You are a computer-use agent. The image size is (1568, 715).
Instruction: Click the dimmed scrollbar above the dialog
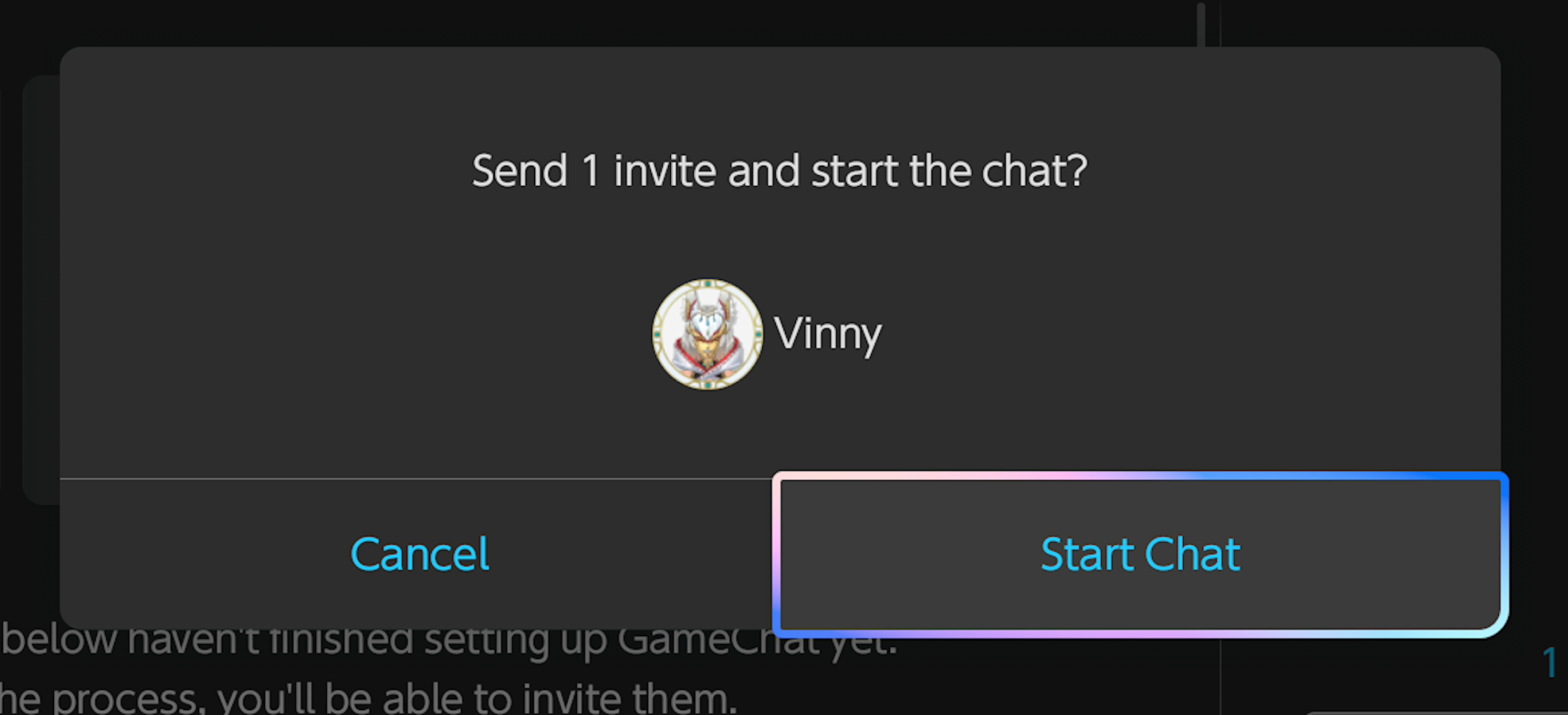point(1201,24)
